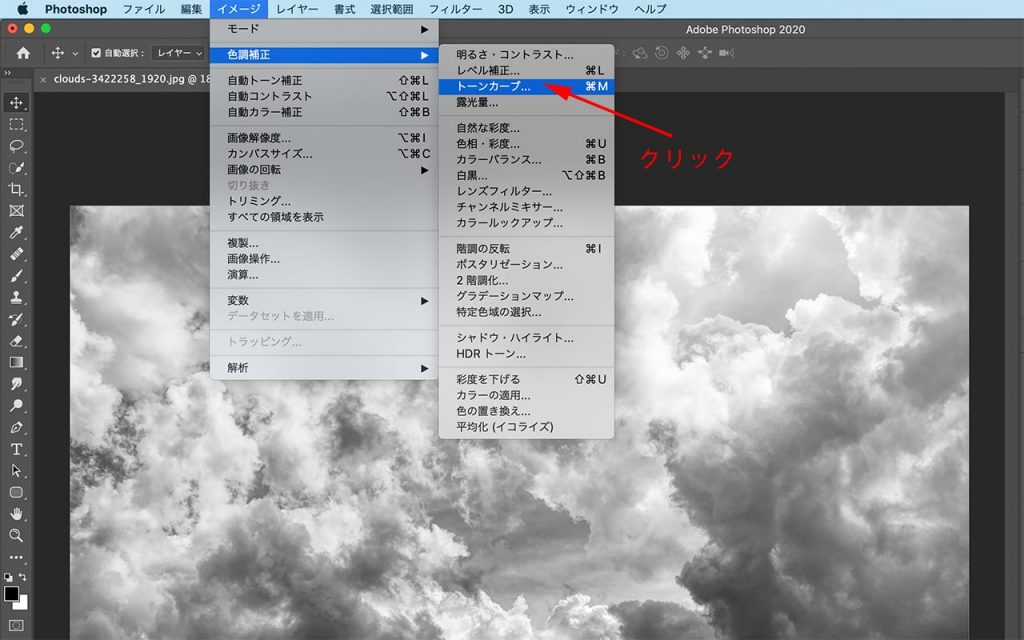Viewport: 1024px width, 640px height.
Task: Reset to default foreground and background colors
Action: tap(8, 577)
